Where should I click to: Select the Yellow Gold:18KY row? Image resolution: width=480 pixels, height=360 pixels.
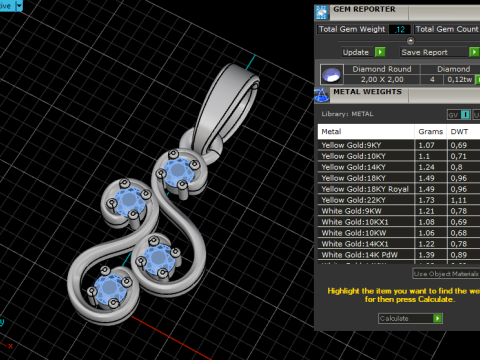coord(399,178)
